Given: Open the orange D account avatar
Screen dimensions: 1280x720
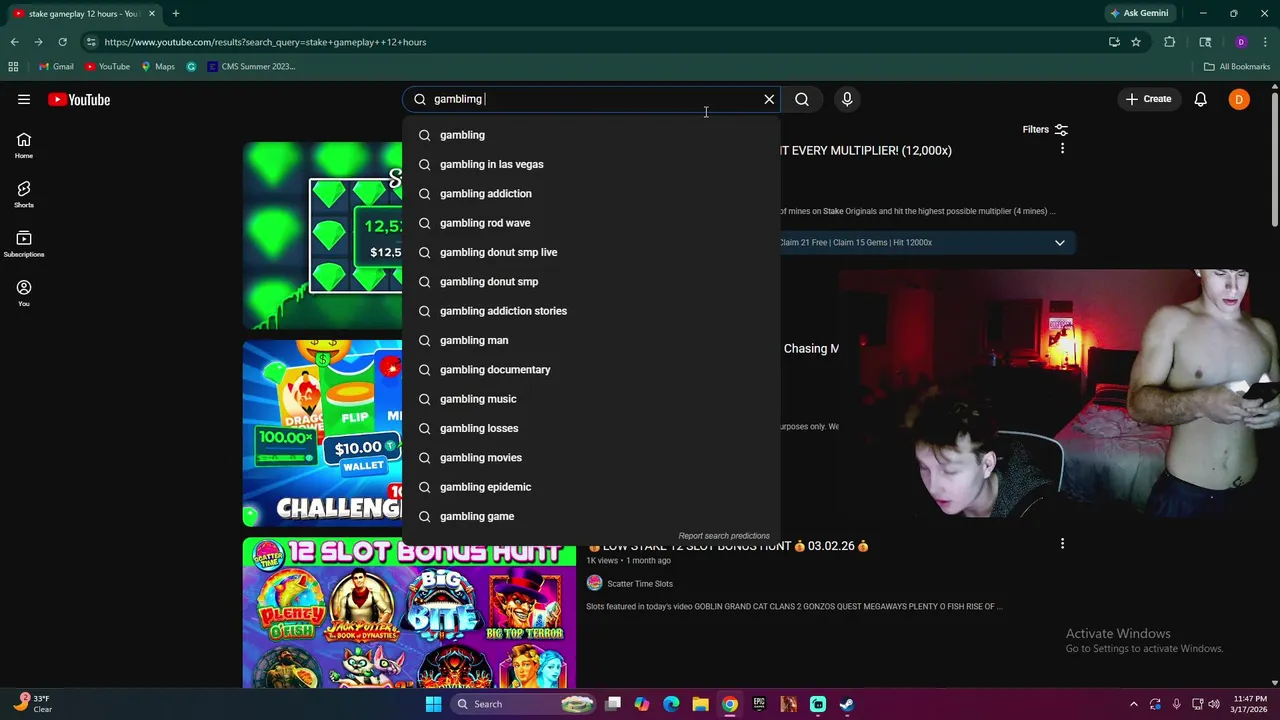Looking at the screenshot, I should (x=1239, y=99).
